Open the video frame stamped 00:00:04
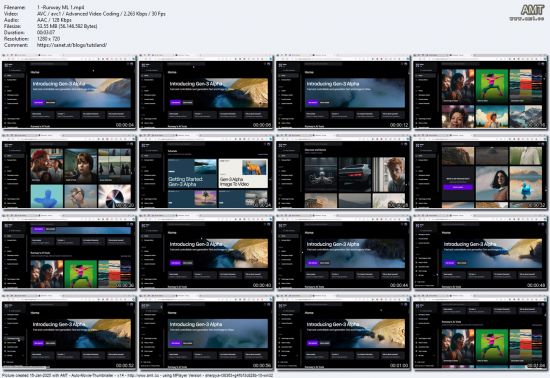This screenshot has width=550, height=378. [x=69, y=92]
